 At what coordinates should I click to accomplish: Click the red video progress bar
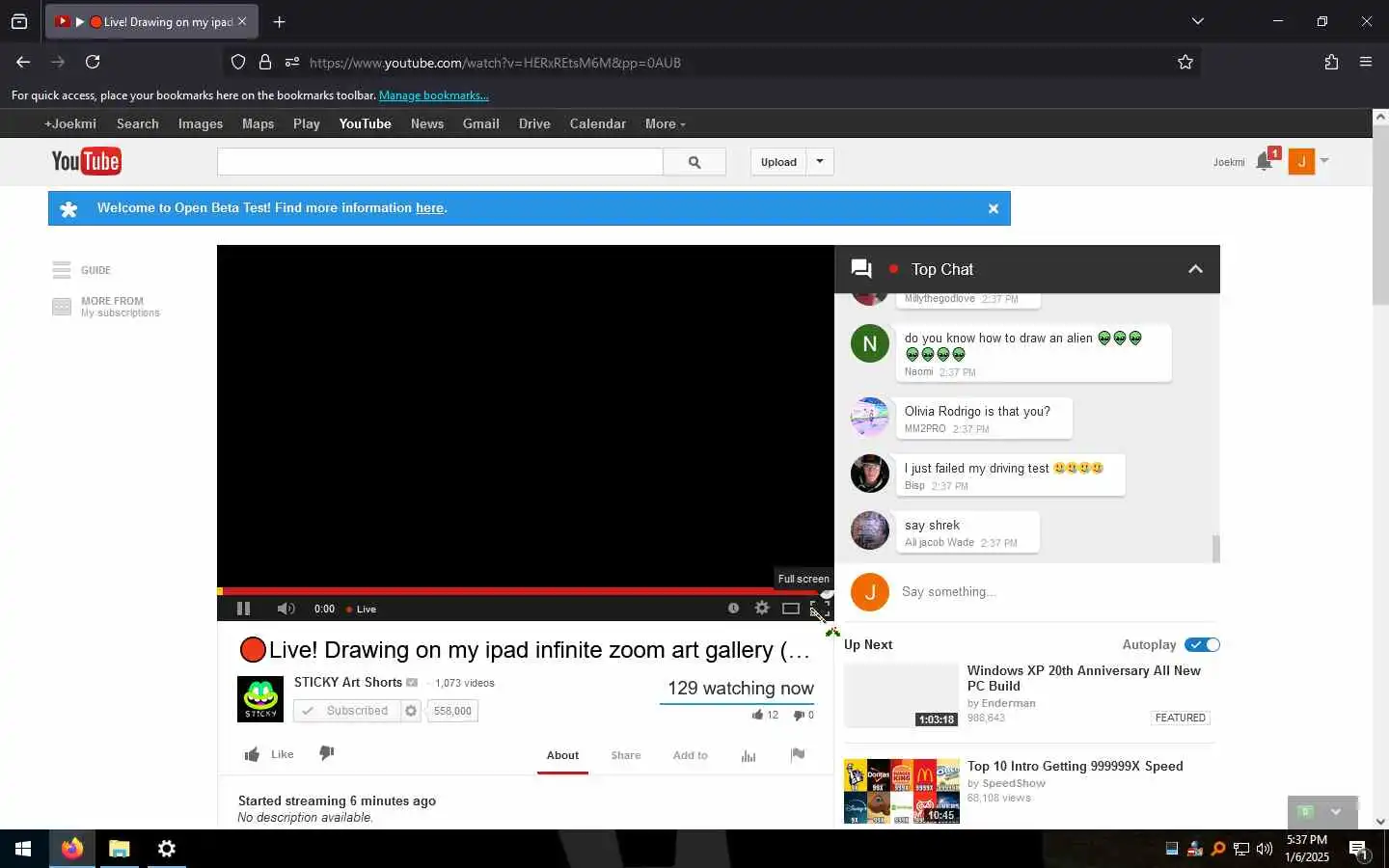pyautogui.click(x=525, y=591)
